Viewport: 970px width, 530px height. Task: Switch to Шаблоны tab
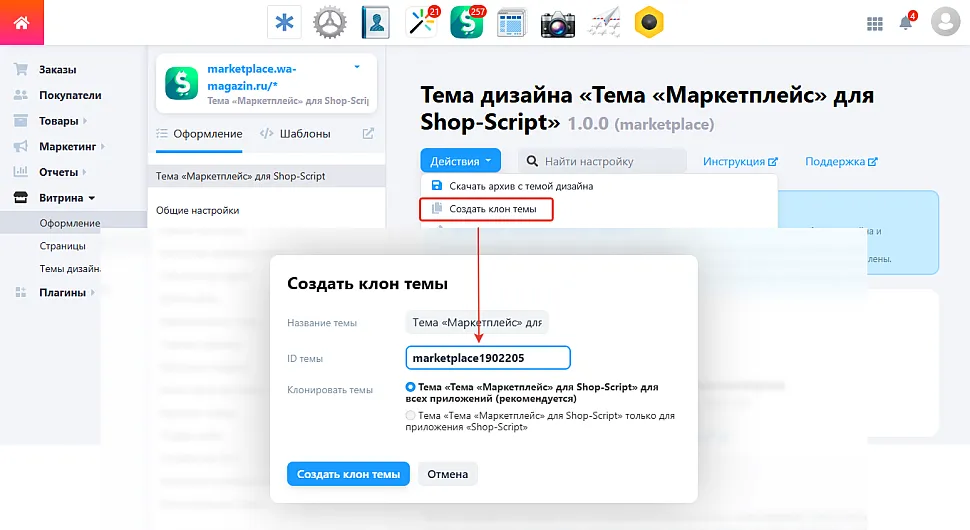click(296, 134)
